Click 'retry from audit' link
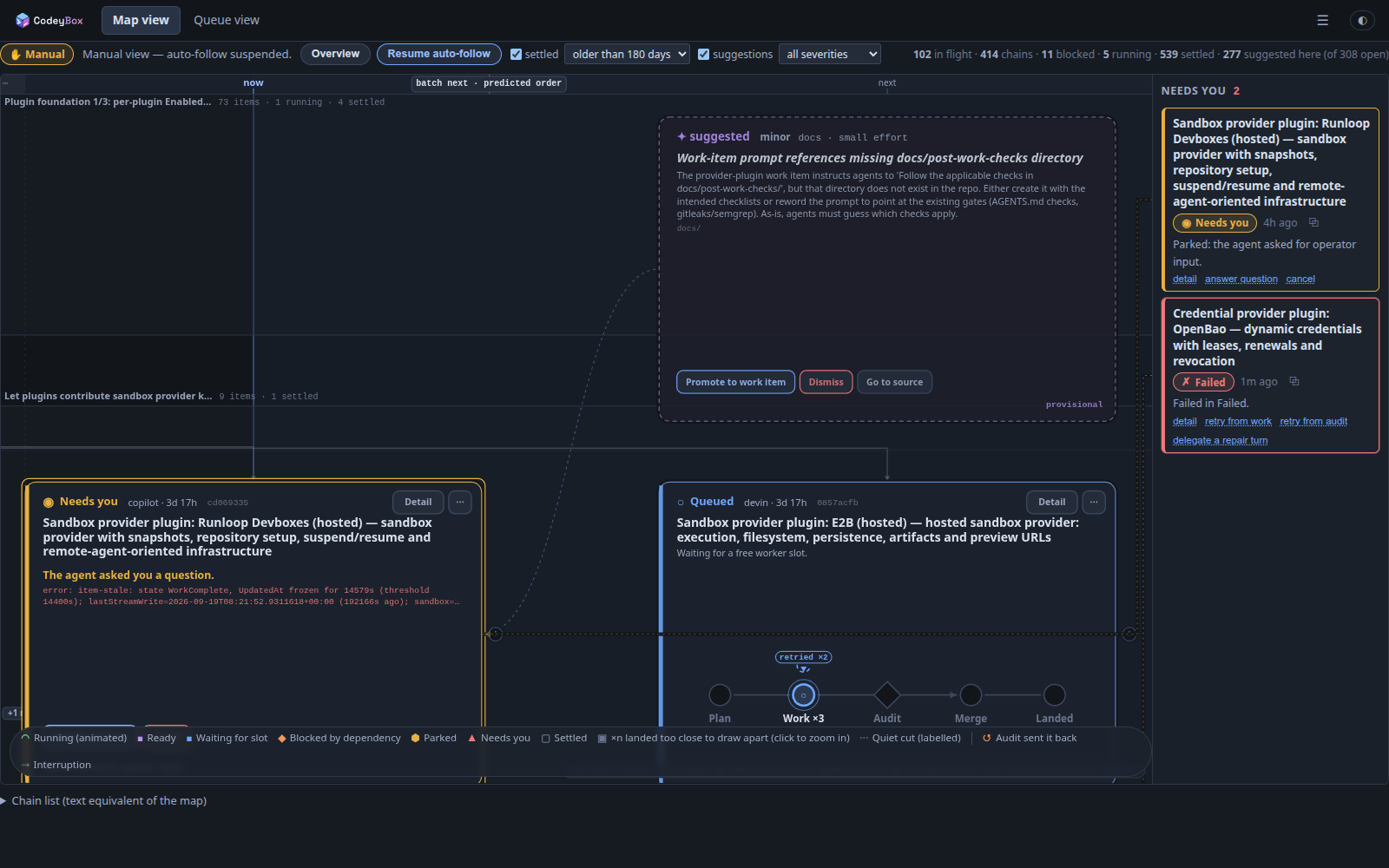Viewport: 1389px width, 868px height. coord(1313,421)
